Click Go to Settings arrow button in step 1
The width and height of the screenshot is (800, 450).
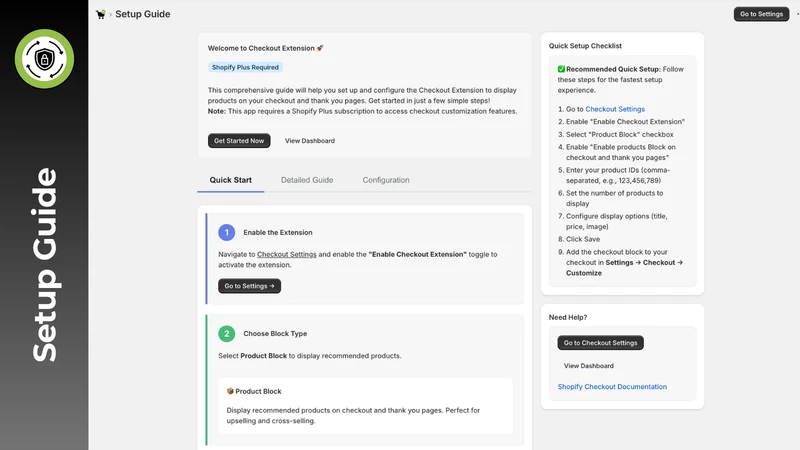pyautogui.click(x=249, y=286)
